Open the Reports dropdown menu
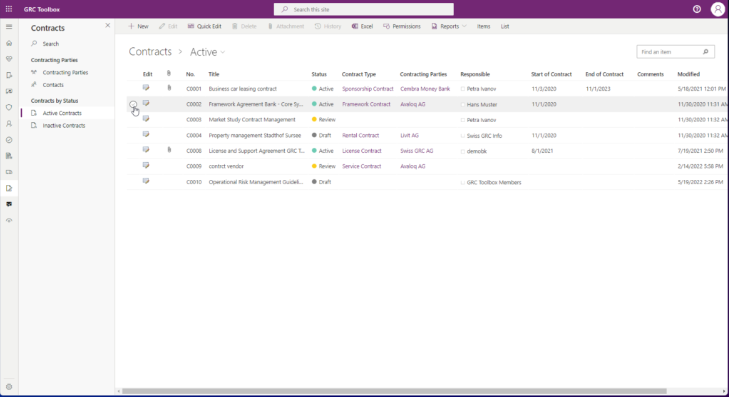Viewport: 729px width, 397px height. 449,26
